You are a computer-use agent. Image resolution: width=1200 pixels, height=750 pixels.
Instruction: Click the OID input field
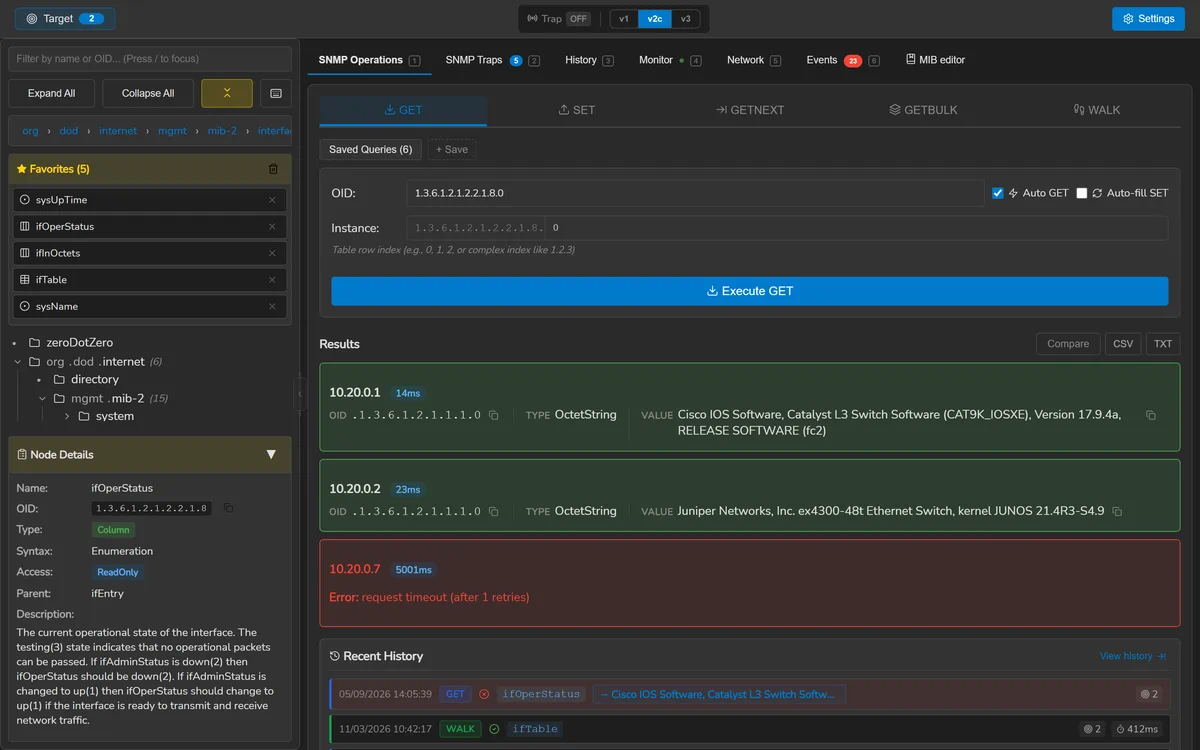tap(695, 193)
